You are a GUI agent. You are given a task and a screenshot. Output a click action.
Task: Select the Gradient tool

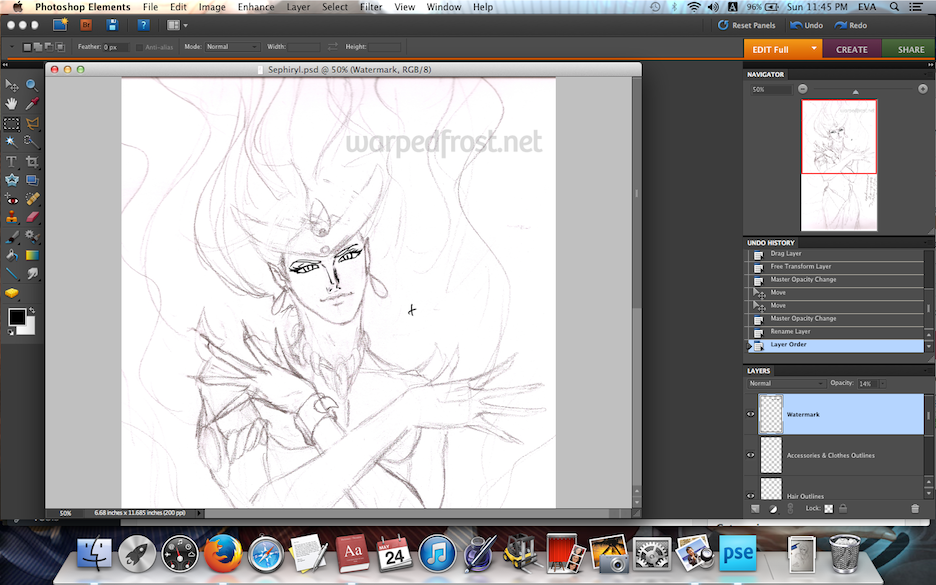32,255
